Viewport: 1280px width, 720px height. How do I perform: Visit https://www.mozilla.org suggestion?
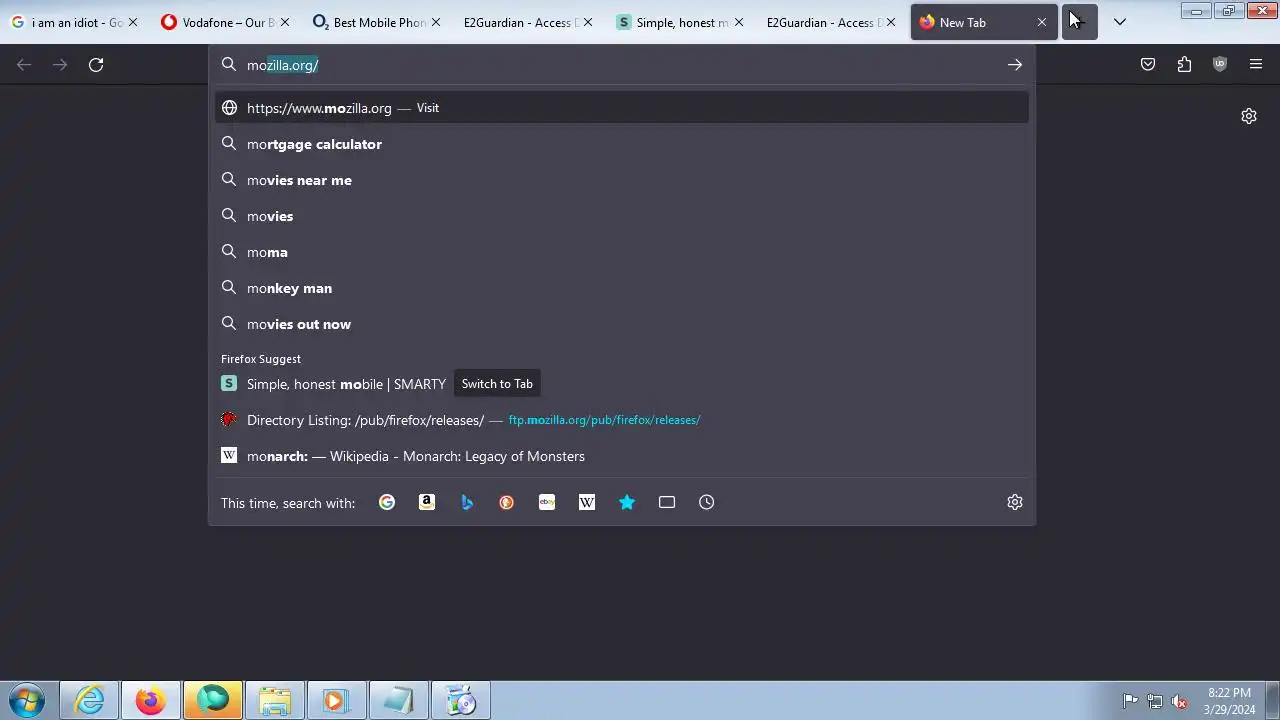tap(622, 108)
